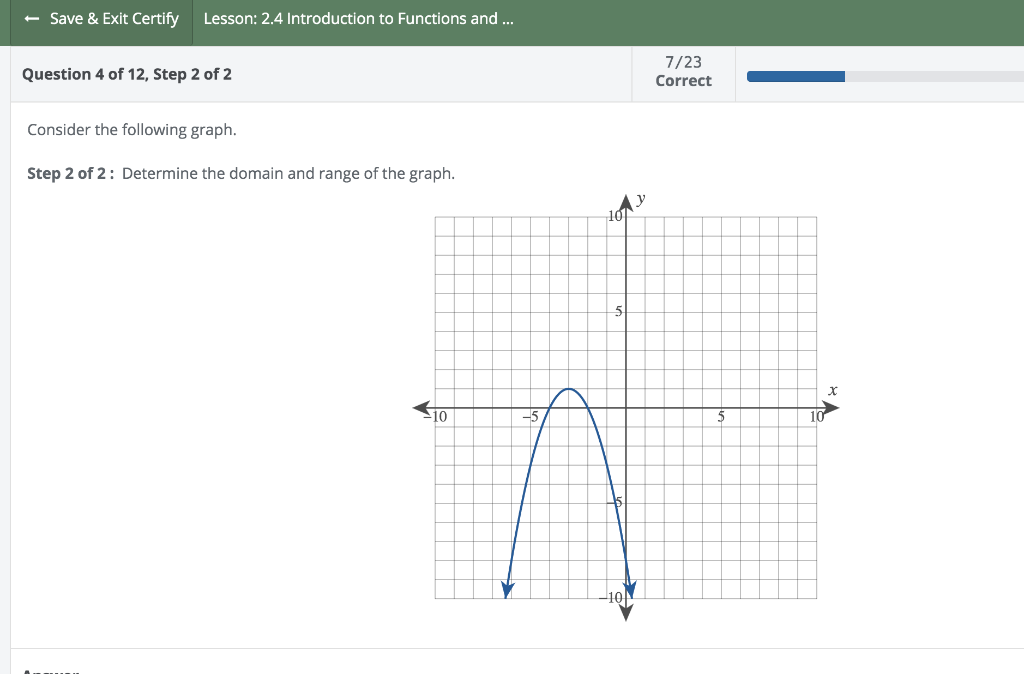Click the 7/23 Correct counter
The image size is (1024, 674).
pyautogui.click(x=683, y=72)
